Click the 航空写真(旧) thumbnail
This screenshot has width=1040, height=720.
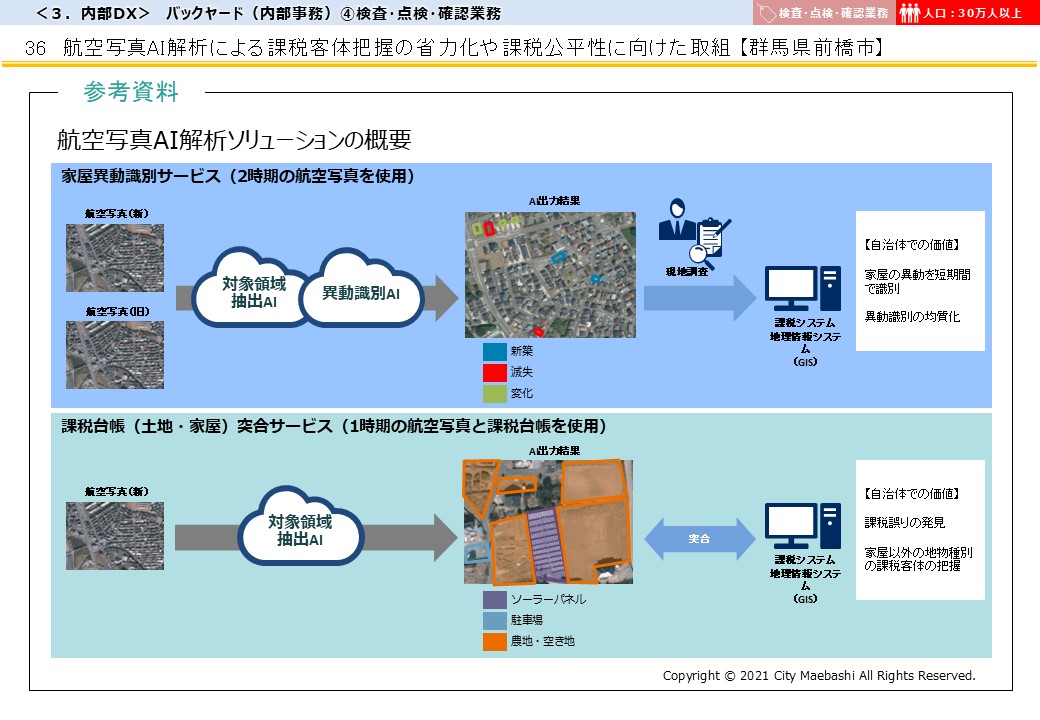click(115, 355)
